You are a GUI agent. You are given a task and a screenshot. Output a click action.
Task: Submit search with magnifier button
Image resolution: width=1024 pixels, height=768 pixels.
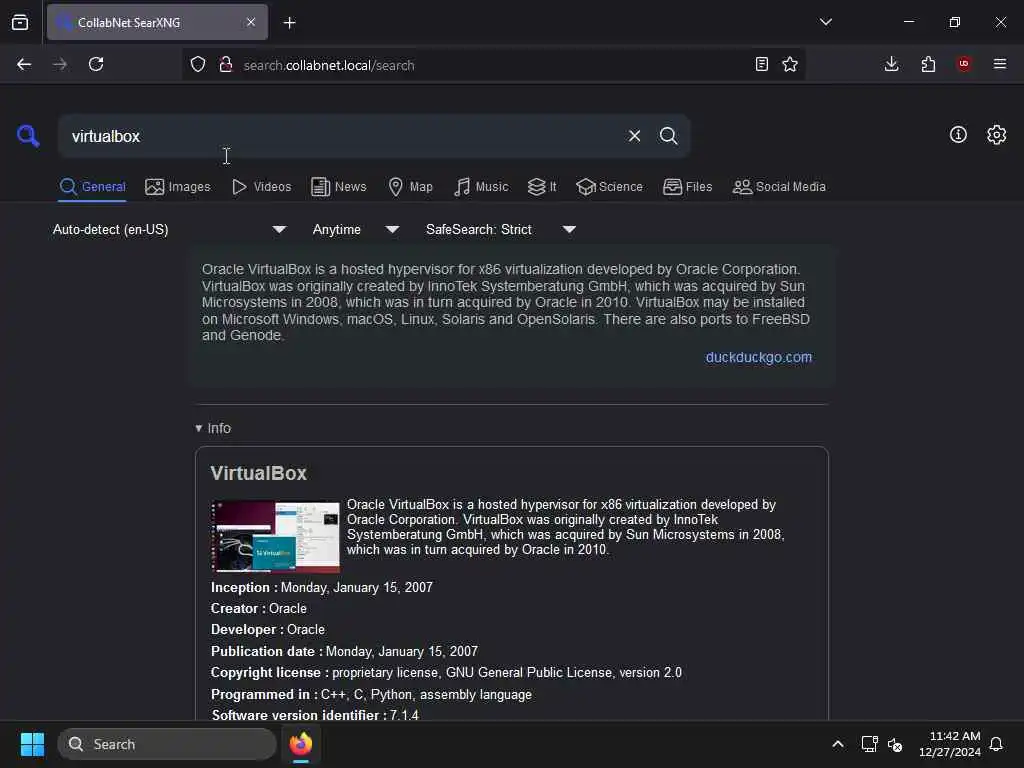click(x=668, y=136)
